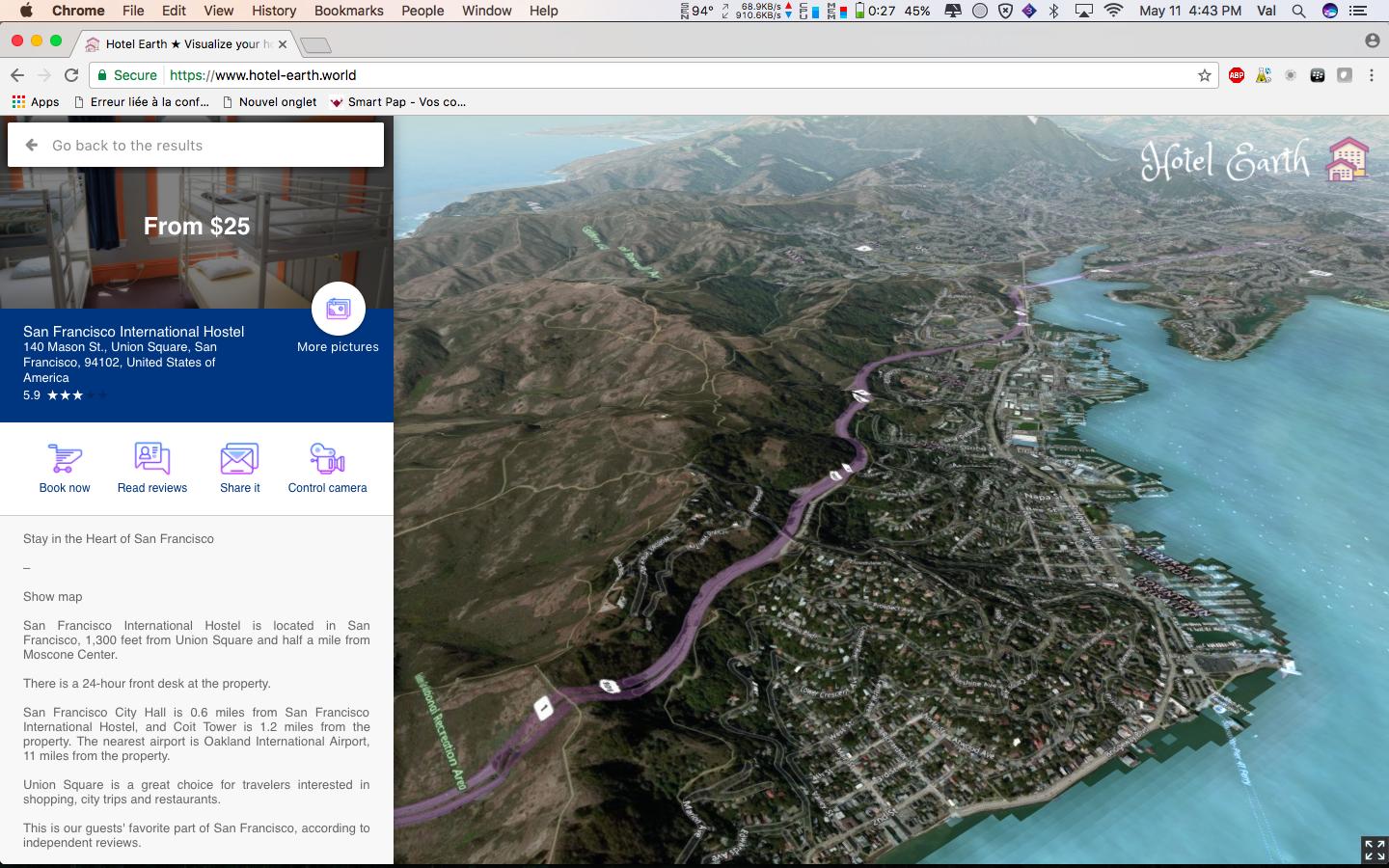Click the Chrome profile avatar icon
The height and width of the screenshot is (868, 1389).
pos(1372,41)
